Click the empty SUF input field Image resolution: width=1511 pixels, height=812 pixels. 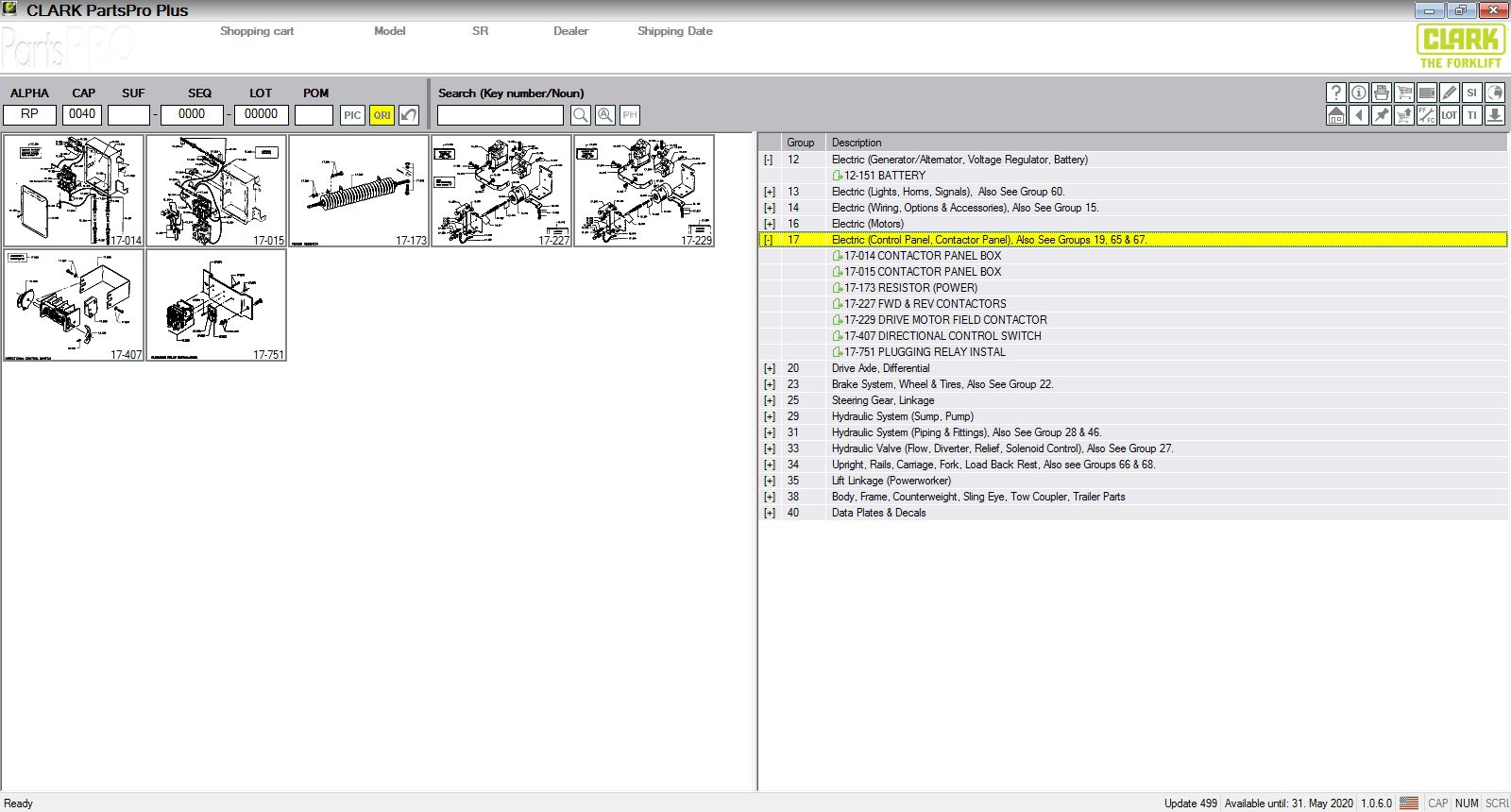[128, 114]
